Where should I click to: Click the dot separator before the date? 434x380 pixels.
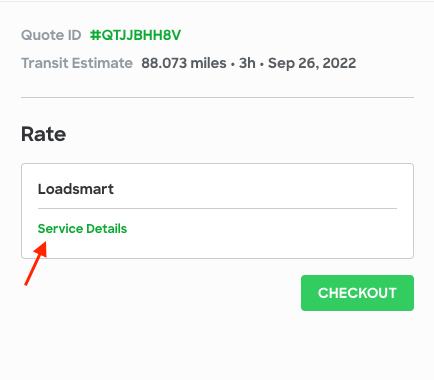[x=262, y=64]
